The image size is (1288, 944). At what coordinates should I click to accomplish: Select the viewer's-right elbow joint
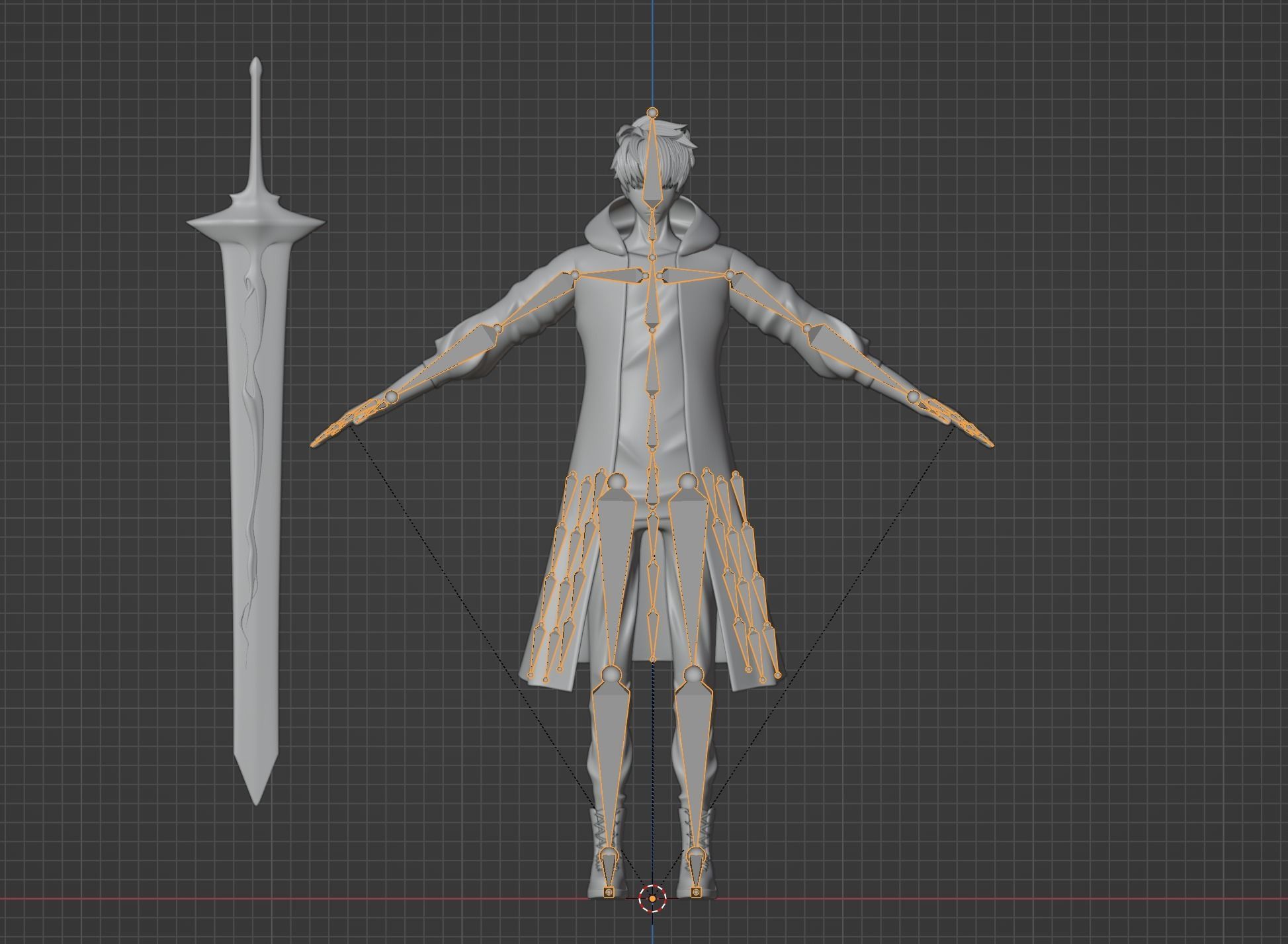pyautogui.click(x=806, y=328)
